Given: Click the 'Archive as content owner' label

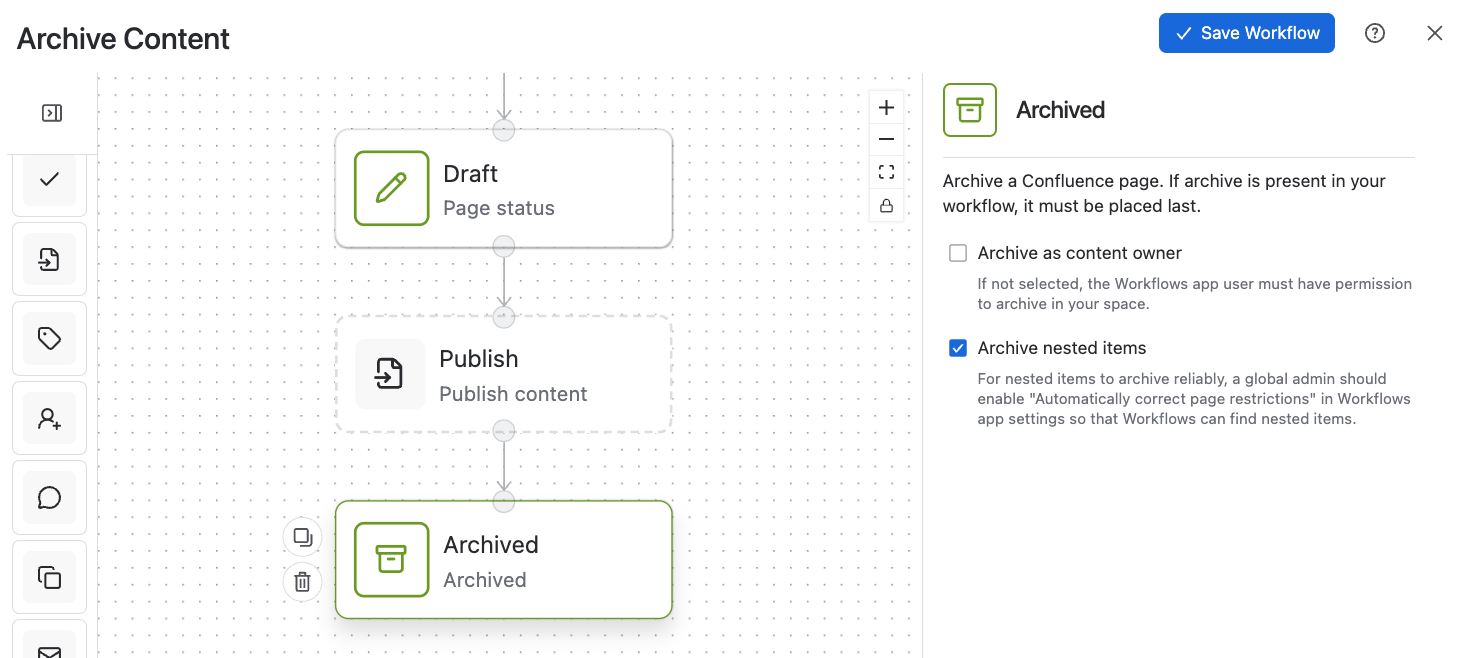Looking at the screenshot, I should point(1080,253).
